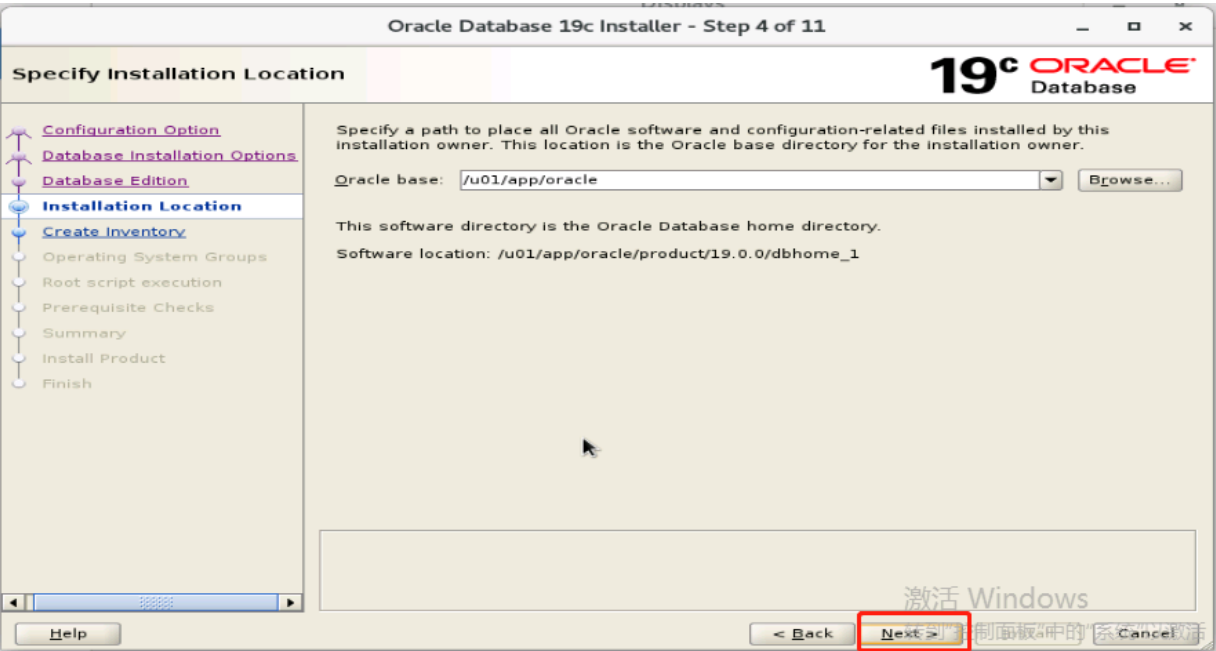Click the Installation Location step bullet icon
Screen dimensions: 1216x651
click(18, 207)
